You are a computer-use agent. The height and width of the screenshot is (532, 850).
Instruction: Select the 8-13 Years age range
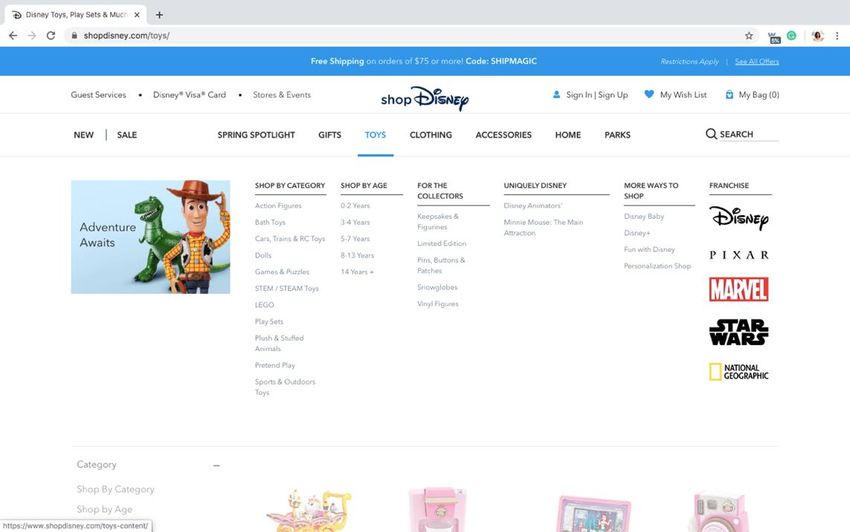[357, 255]
